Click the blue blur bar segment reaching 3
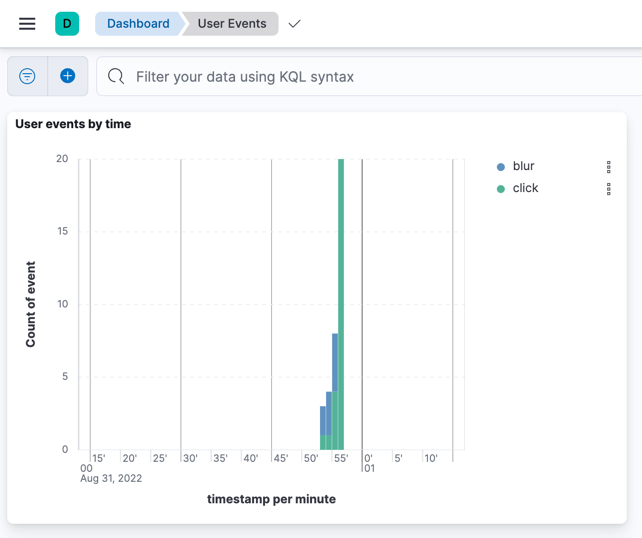642x538 pixels. point(323,420)
